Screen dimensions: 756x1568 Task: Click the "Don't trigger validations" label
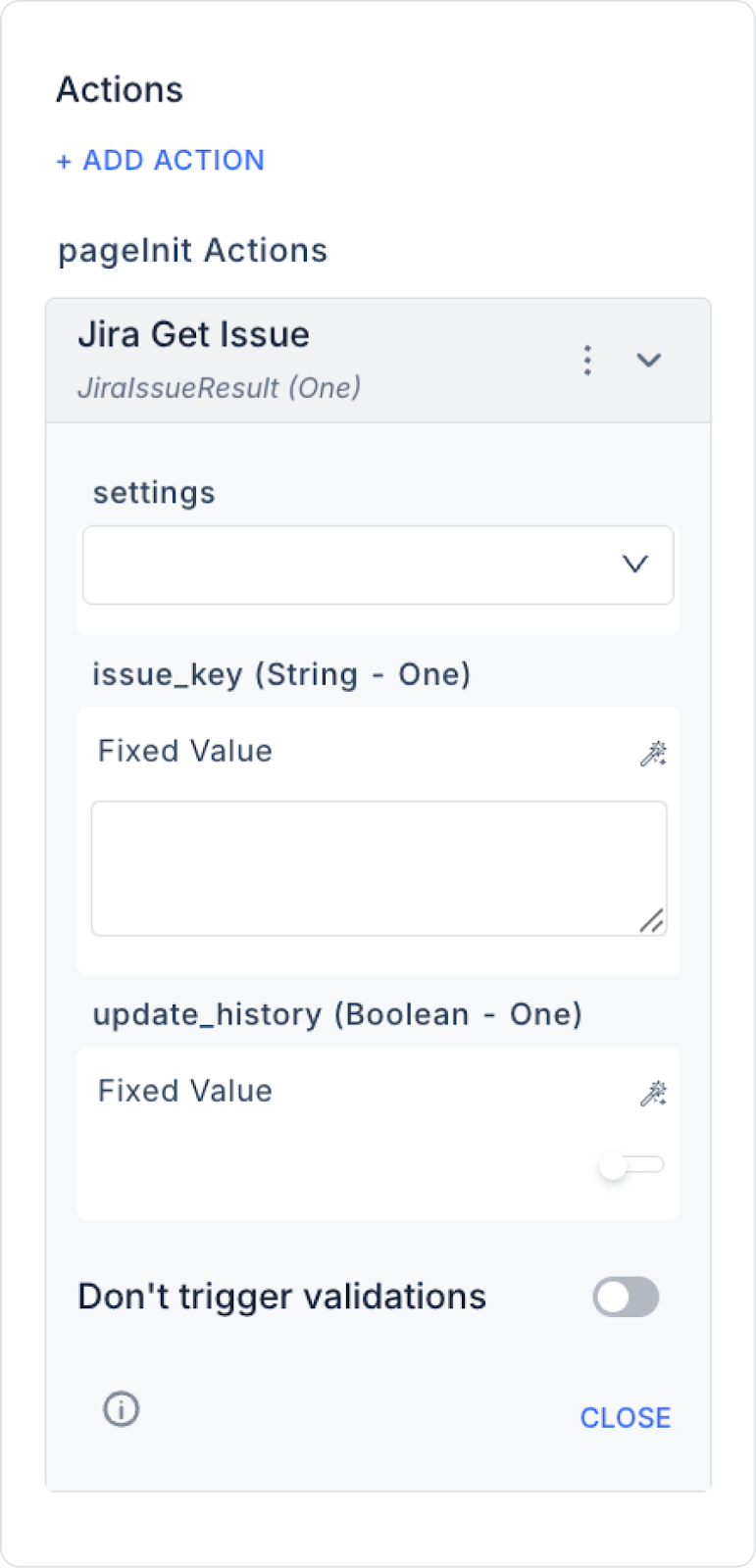click(282, 1297)
